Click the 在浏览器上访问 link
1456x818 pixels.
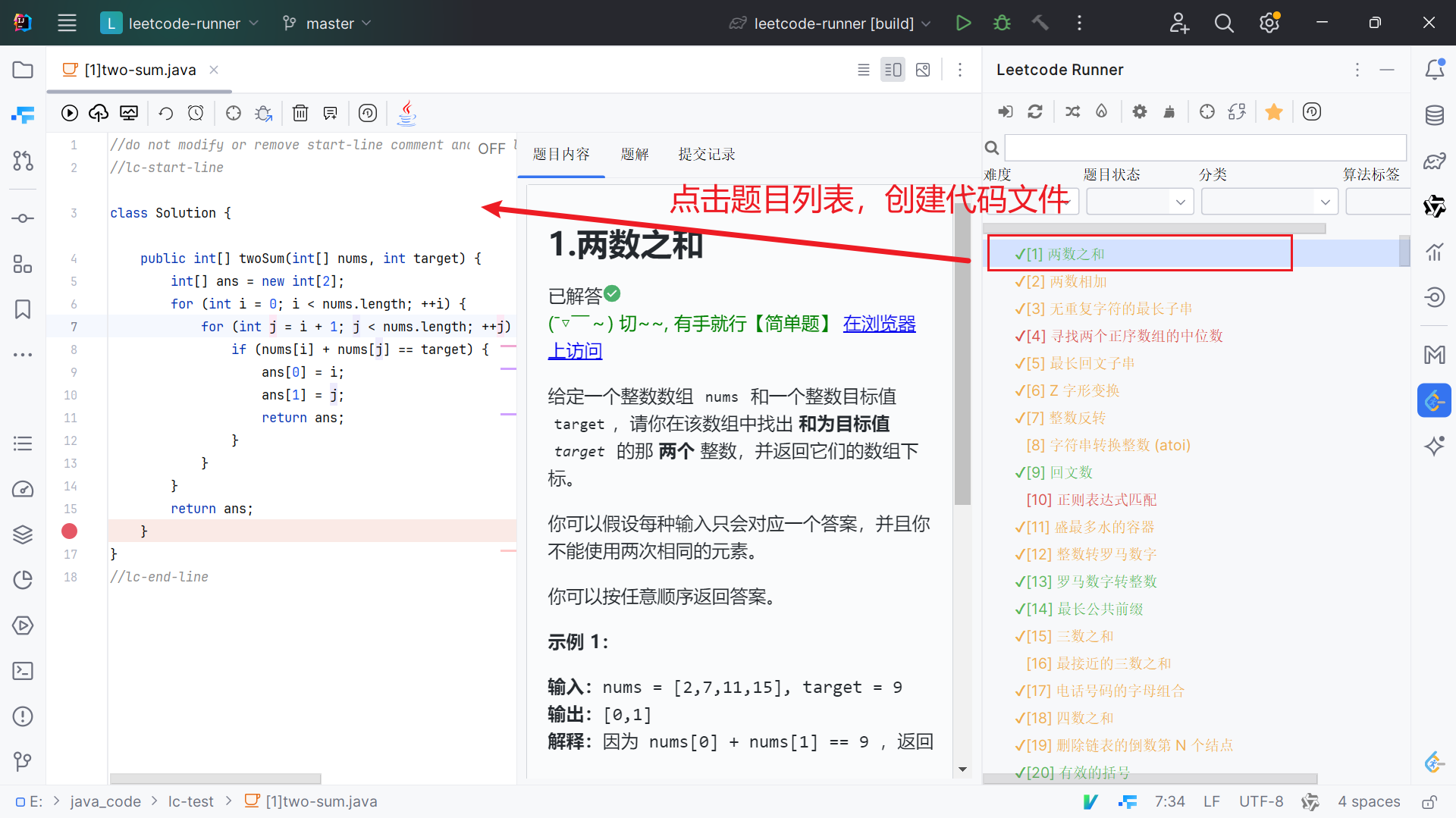tap(879, 324)
